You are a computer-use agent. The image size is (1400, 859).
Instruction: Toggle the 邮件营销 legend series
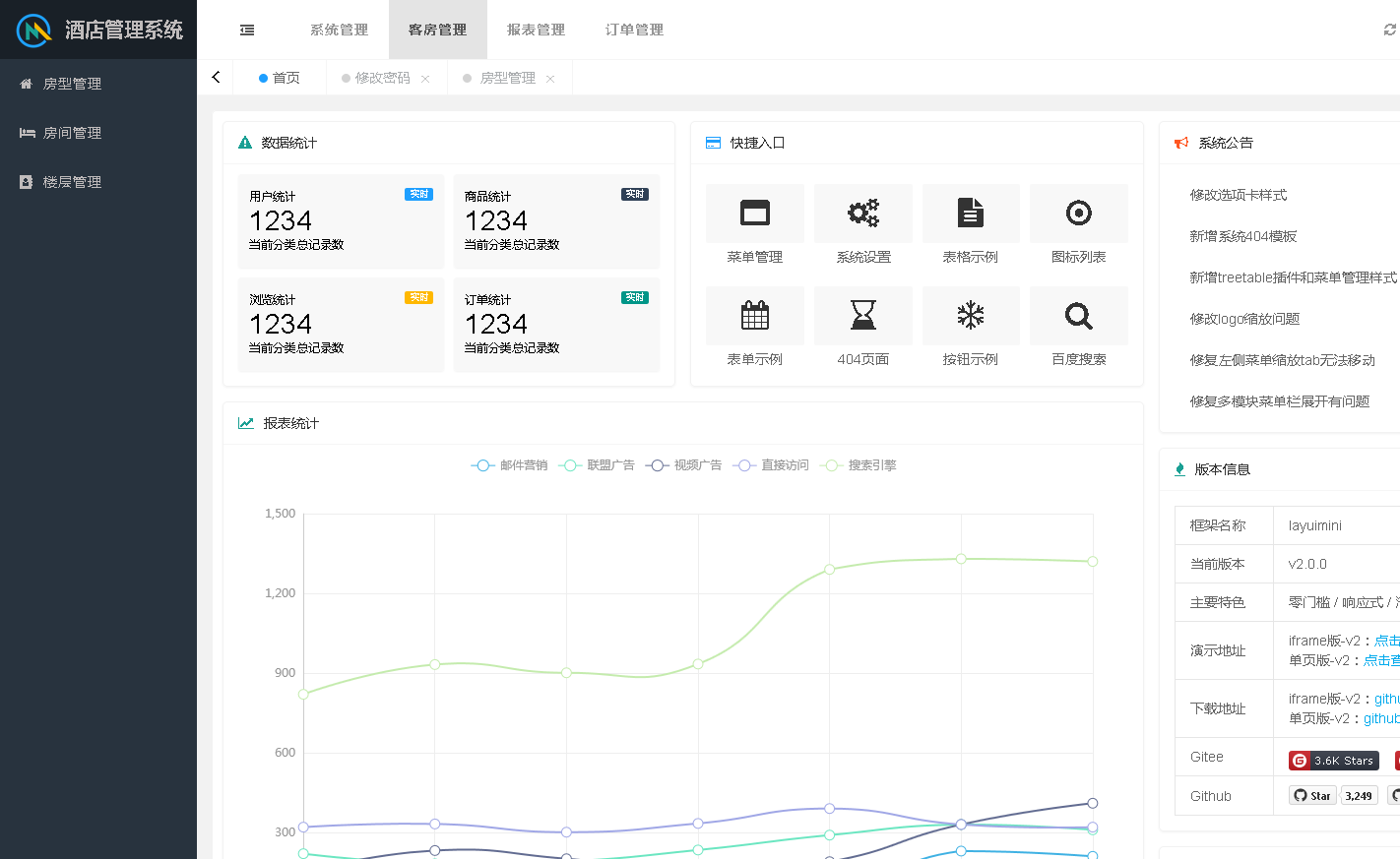(509, 465)
